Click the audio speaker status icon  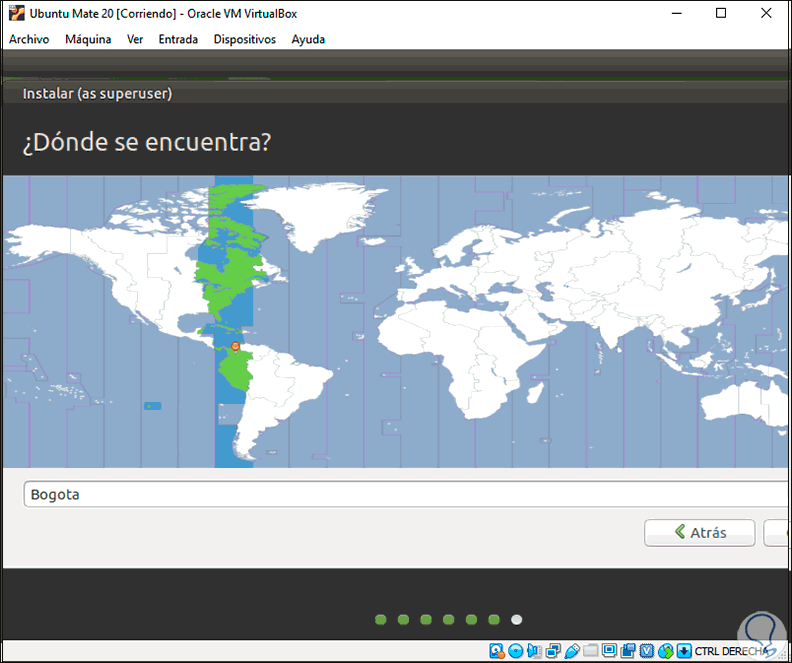[x=534, y=651]
